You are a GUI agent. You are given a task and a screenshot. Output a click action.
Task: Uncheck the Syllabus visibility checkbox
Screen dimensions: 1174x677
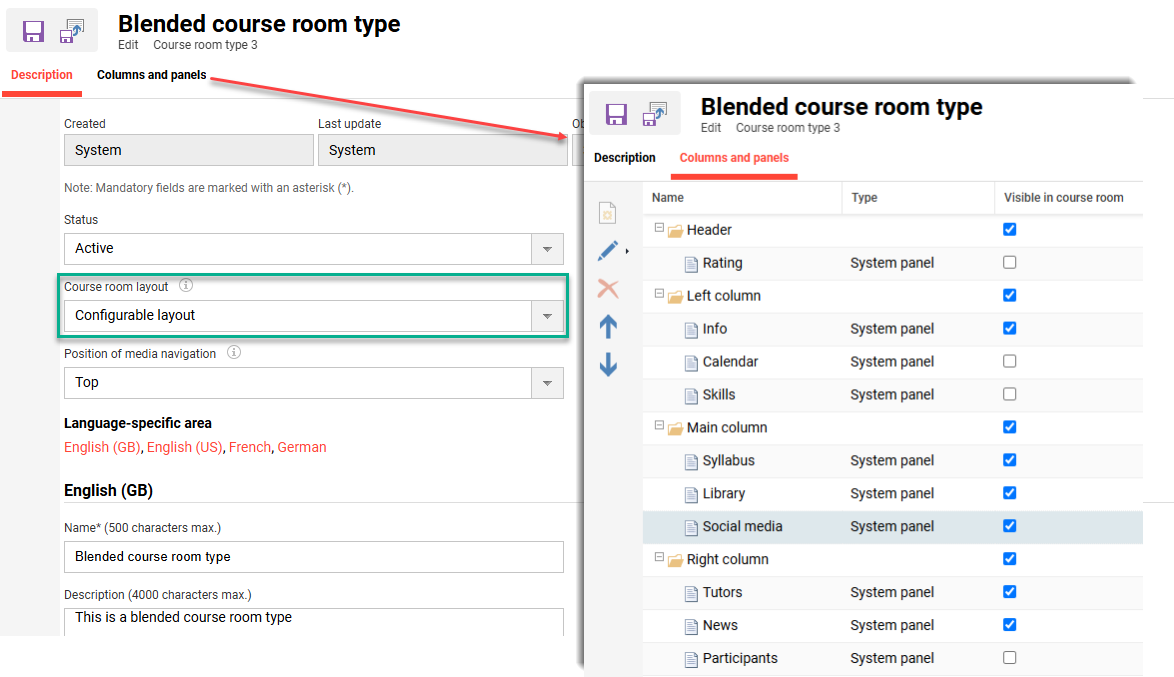click(1009, 460)
